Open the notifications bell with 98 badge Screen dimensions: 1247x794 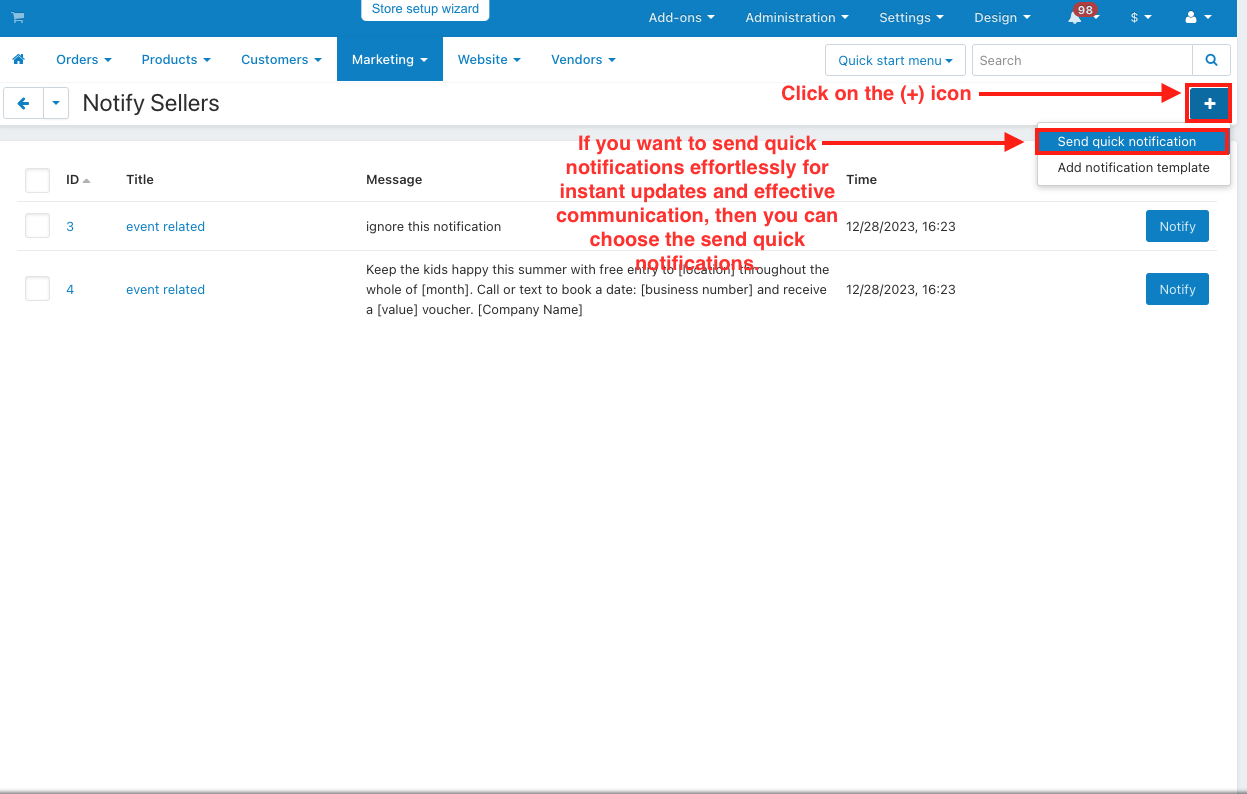1076,18
